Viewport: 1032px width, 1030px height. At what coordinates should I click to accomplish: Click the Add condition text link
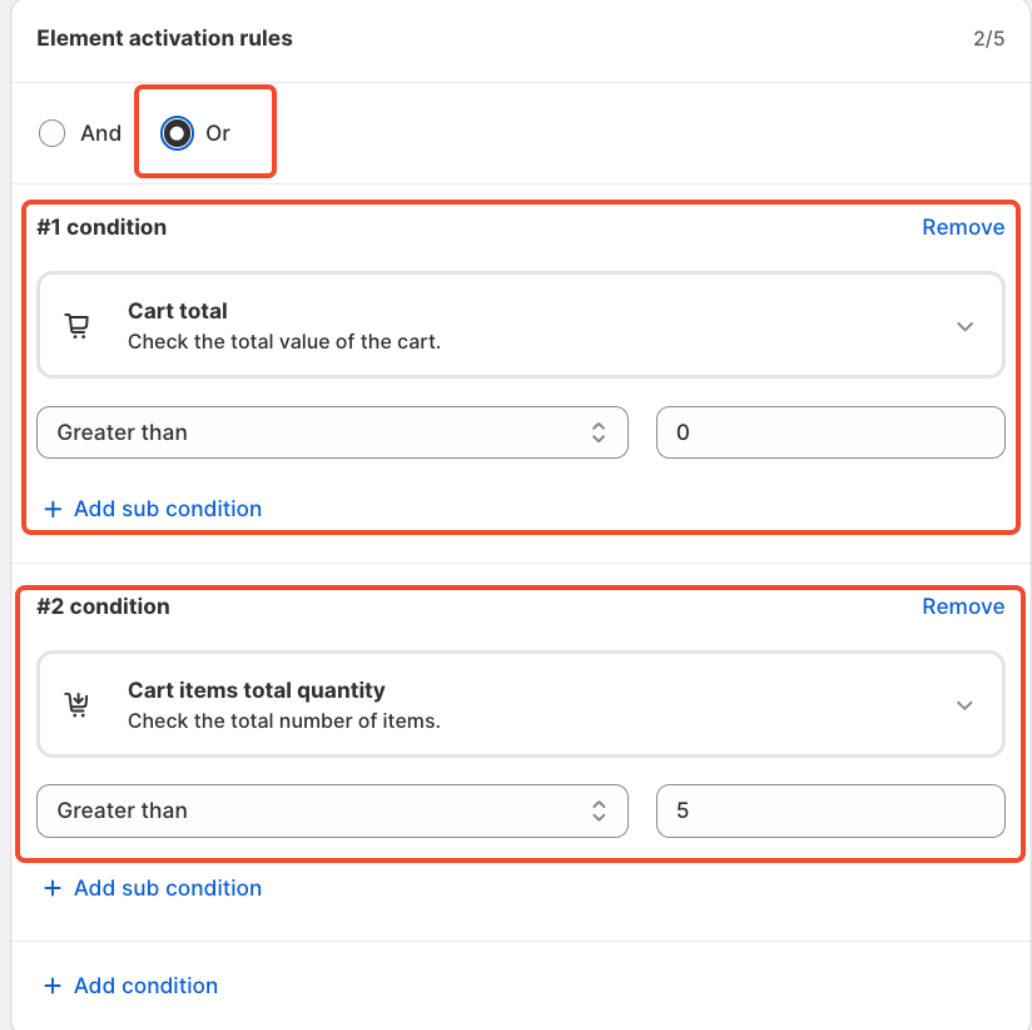click(x=145, y=986)
